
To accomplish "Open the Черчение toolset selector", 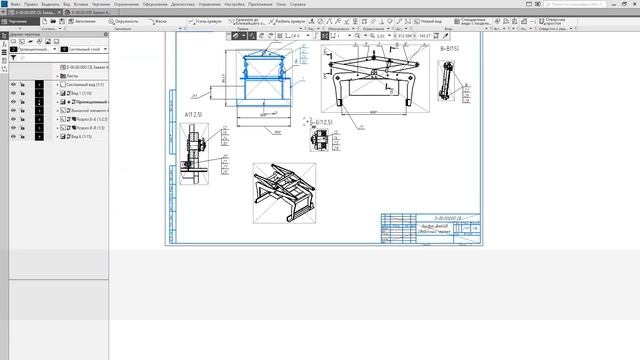I will (x=20, y=21).
